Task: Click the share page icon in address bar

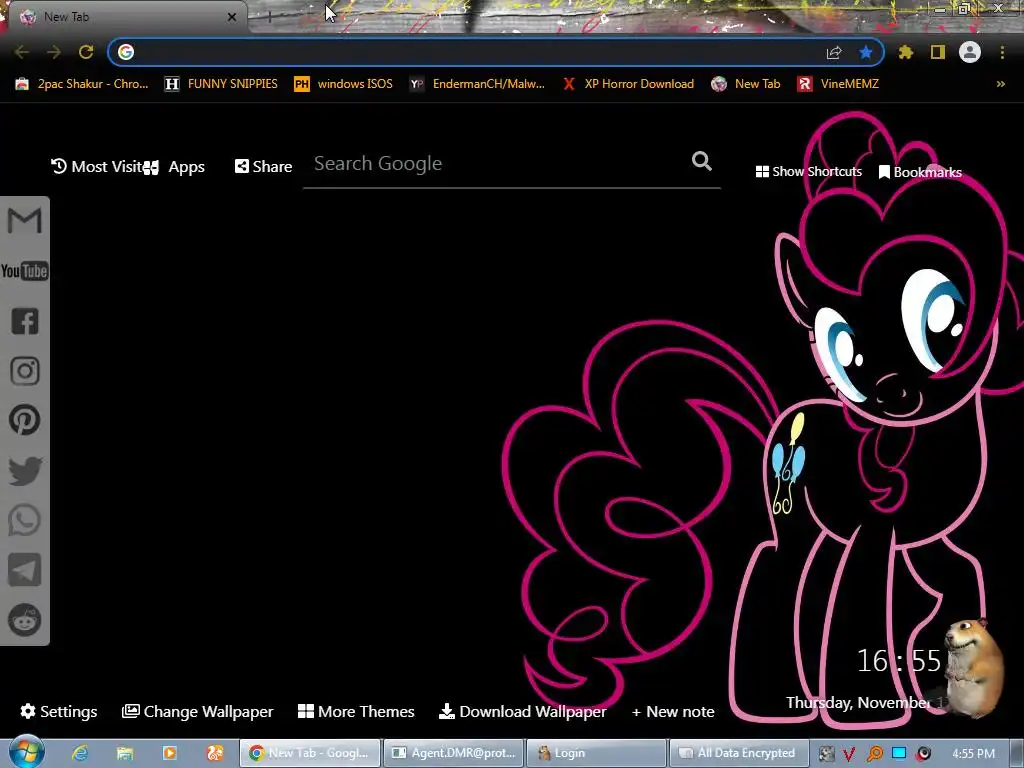Action: coord(834,52)
